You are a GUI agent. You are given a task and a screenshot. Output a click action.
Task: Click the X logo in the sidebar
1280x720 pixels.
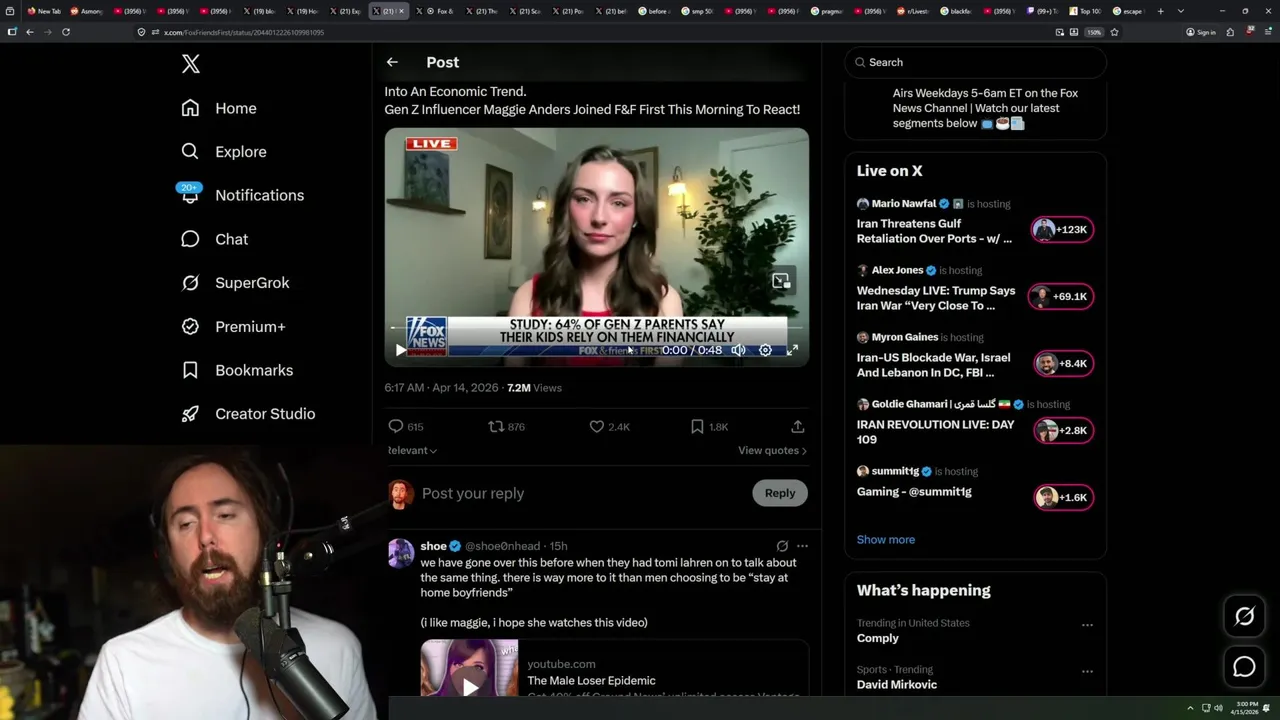[191, 64]
